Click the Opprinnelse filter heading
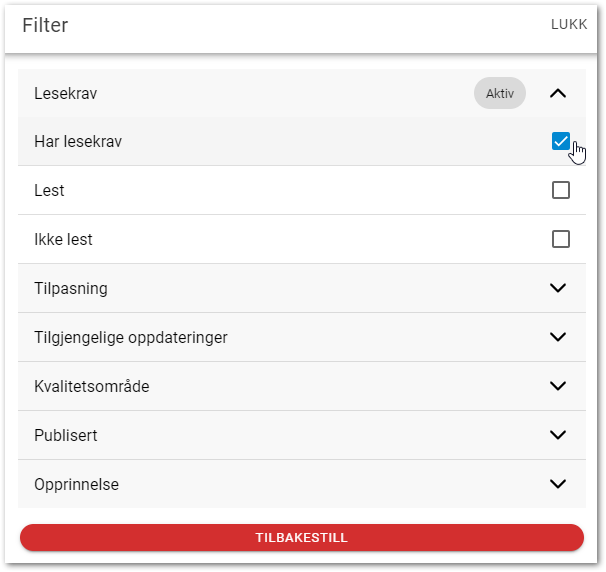This screenshot has width=606, height=572. pos(77,484)
